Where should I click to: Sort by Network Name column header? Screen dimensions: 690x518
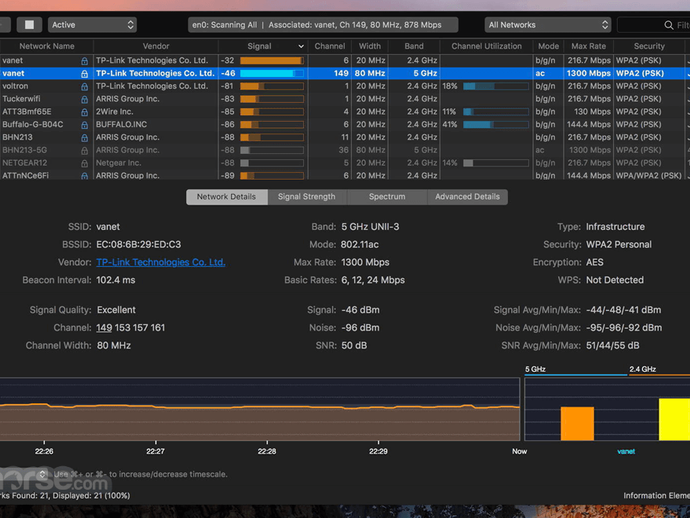pyautogui.click(x=47, y=46)
